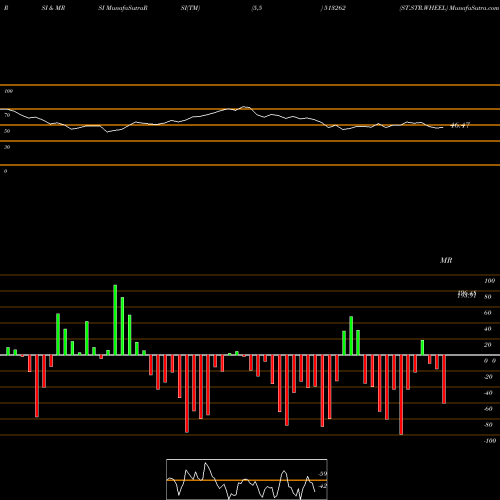The image size is (500, 500).
Task: Click the RSI current value label 46.47
Action: click(460, 125)
